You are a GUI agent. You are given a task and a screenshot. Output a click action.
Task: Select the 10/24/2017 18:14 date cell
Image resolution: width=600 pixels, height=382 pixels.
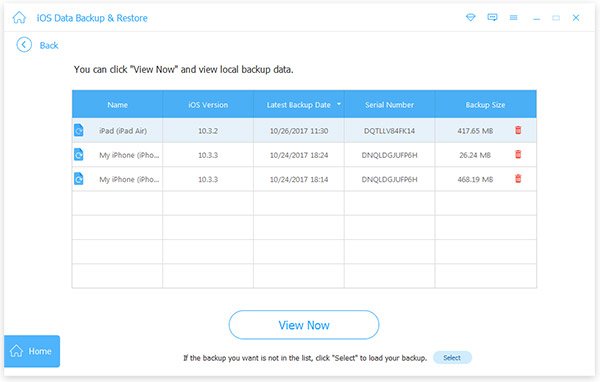tap(299, 179)
